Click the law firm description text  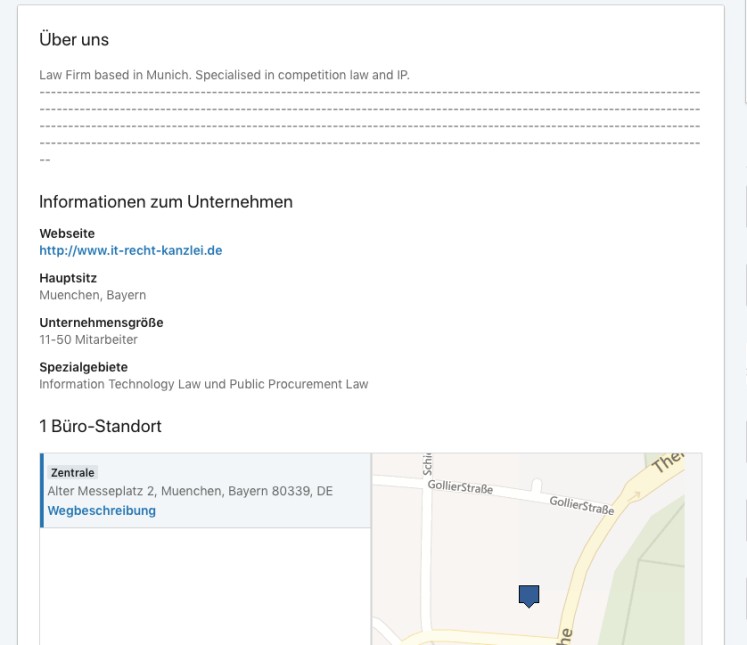tap(224, 75)
